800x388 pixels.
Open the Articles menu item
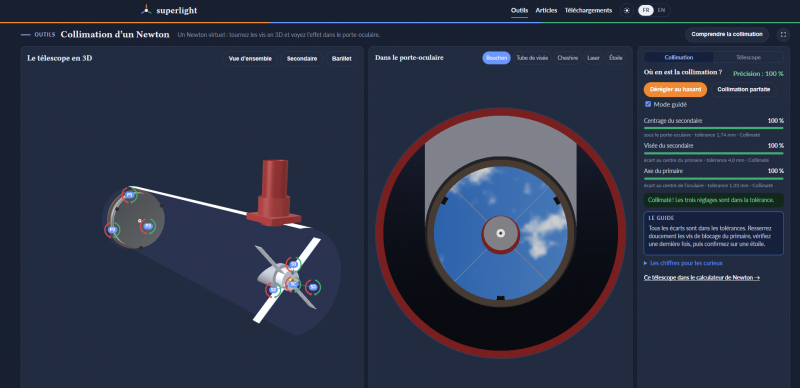point(546,10)
